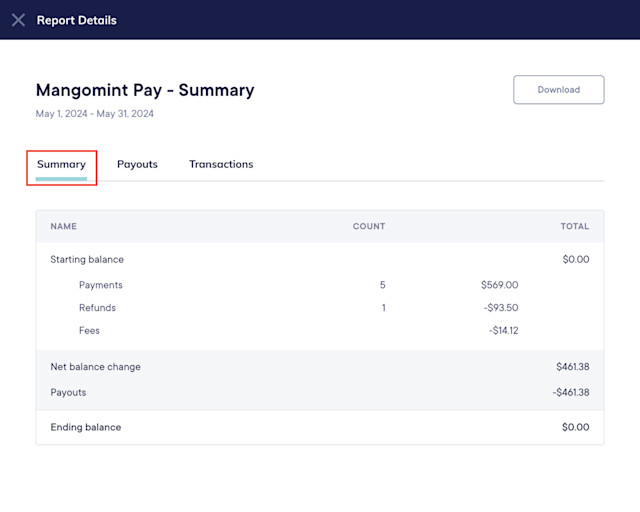Image resolution: width=640 pixels, height=512 pixels.
Task: Click the Report Details header title
Action: (77, 20)
